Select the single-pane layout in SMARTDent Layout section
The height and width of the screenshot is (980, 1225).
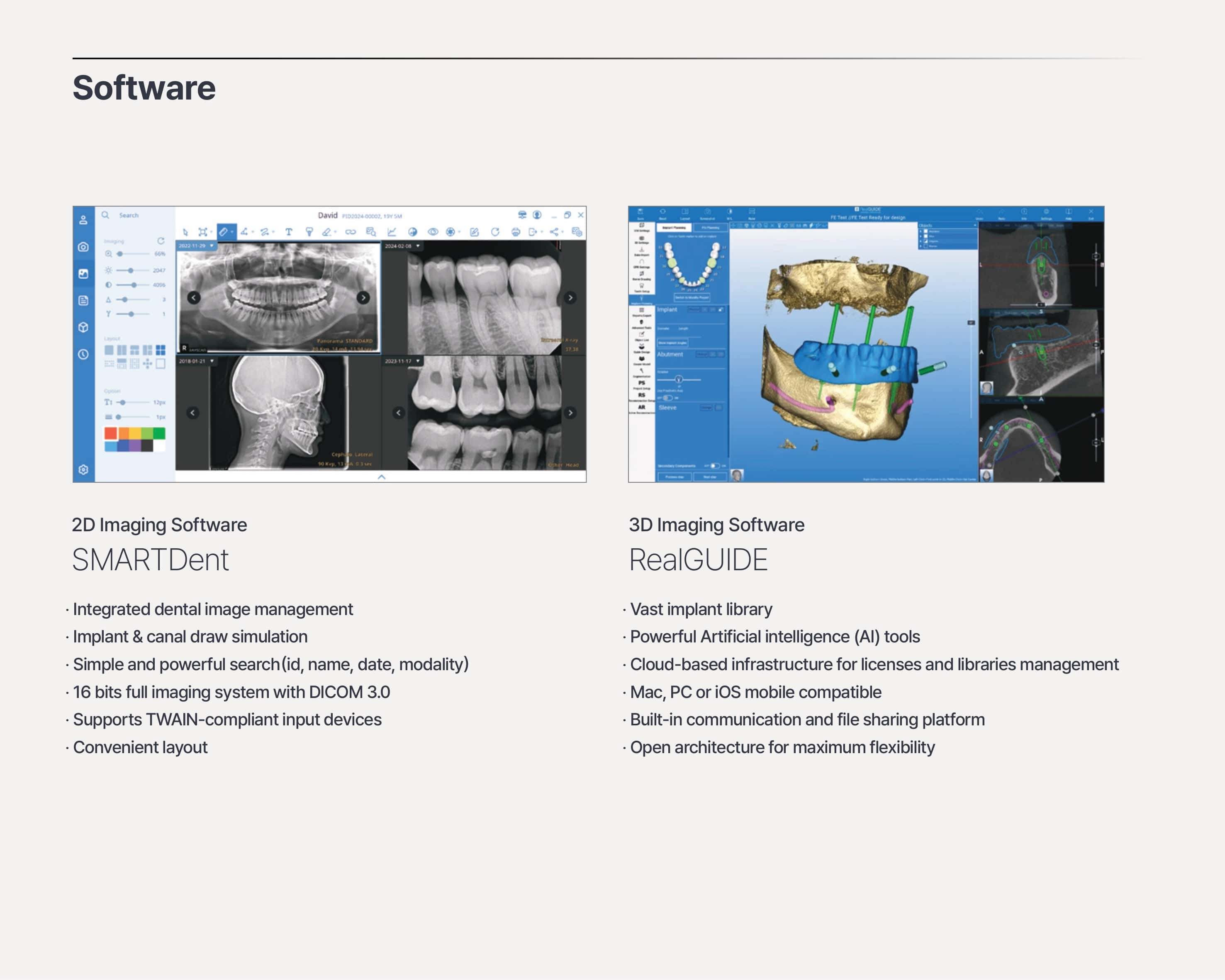pos(109,350)
